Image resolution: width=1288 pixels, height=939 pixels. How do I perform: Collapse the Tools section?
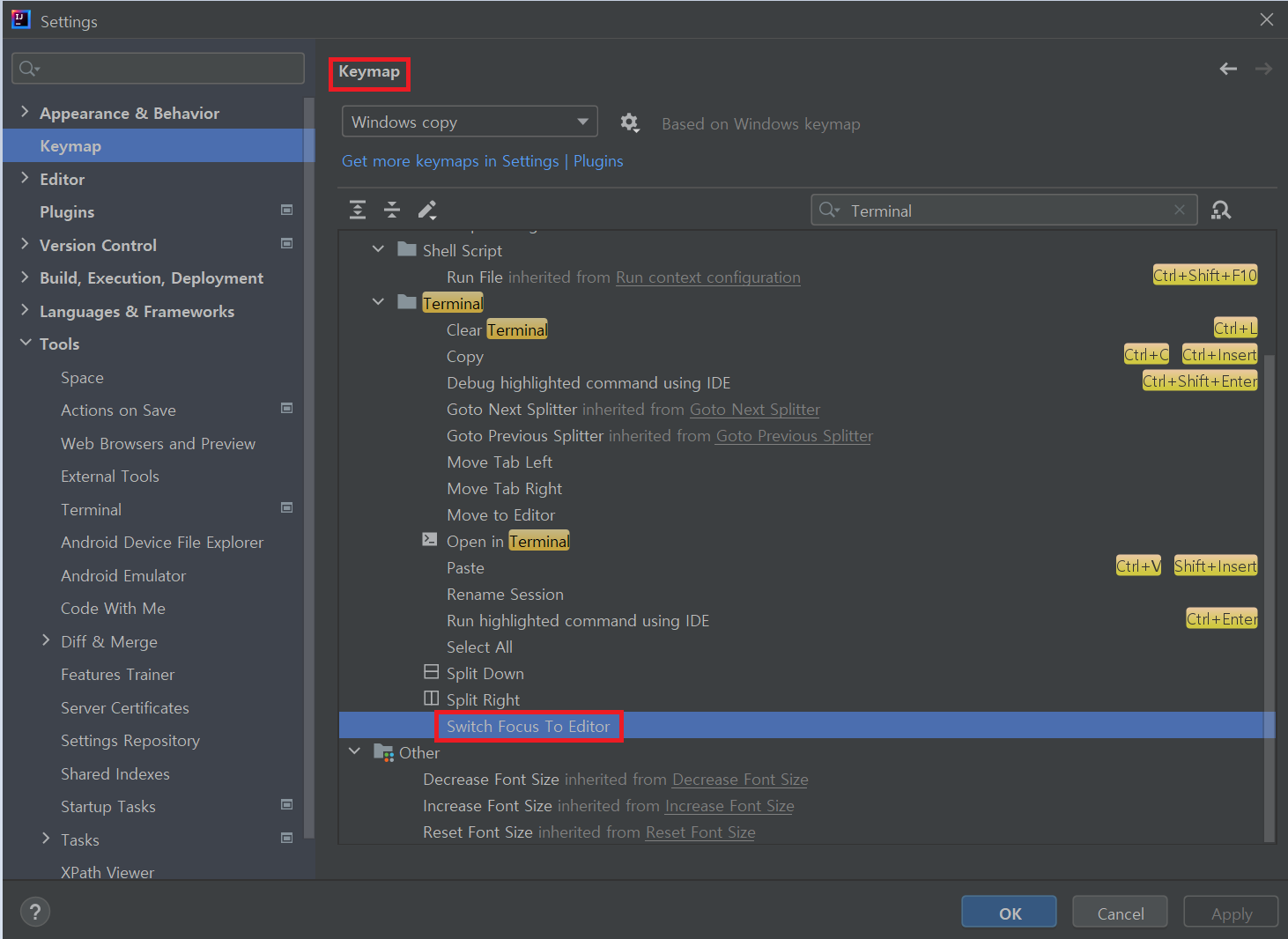pyautogui.click(x=25, y=343)
